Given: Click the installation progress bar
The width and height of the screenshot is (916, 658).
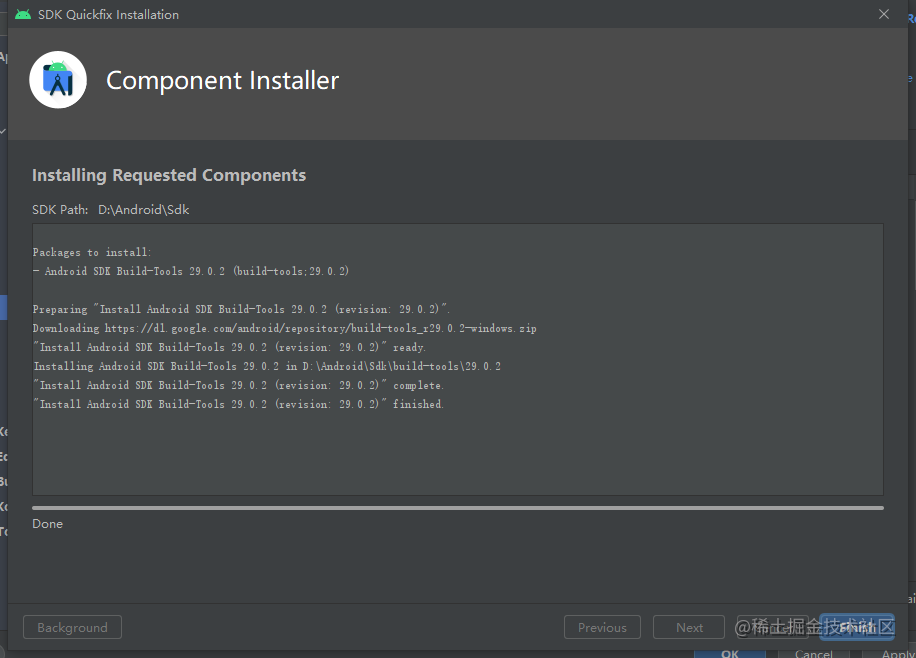Looking at the screenshot, I should [457, 508].
